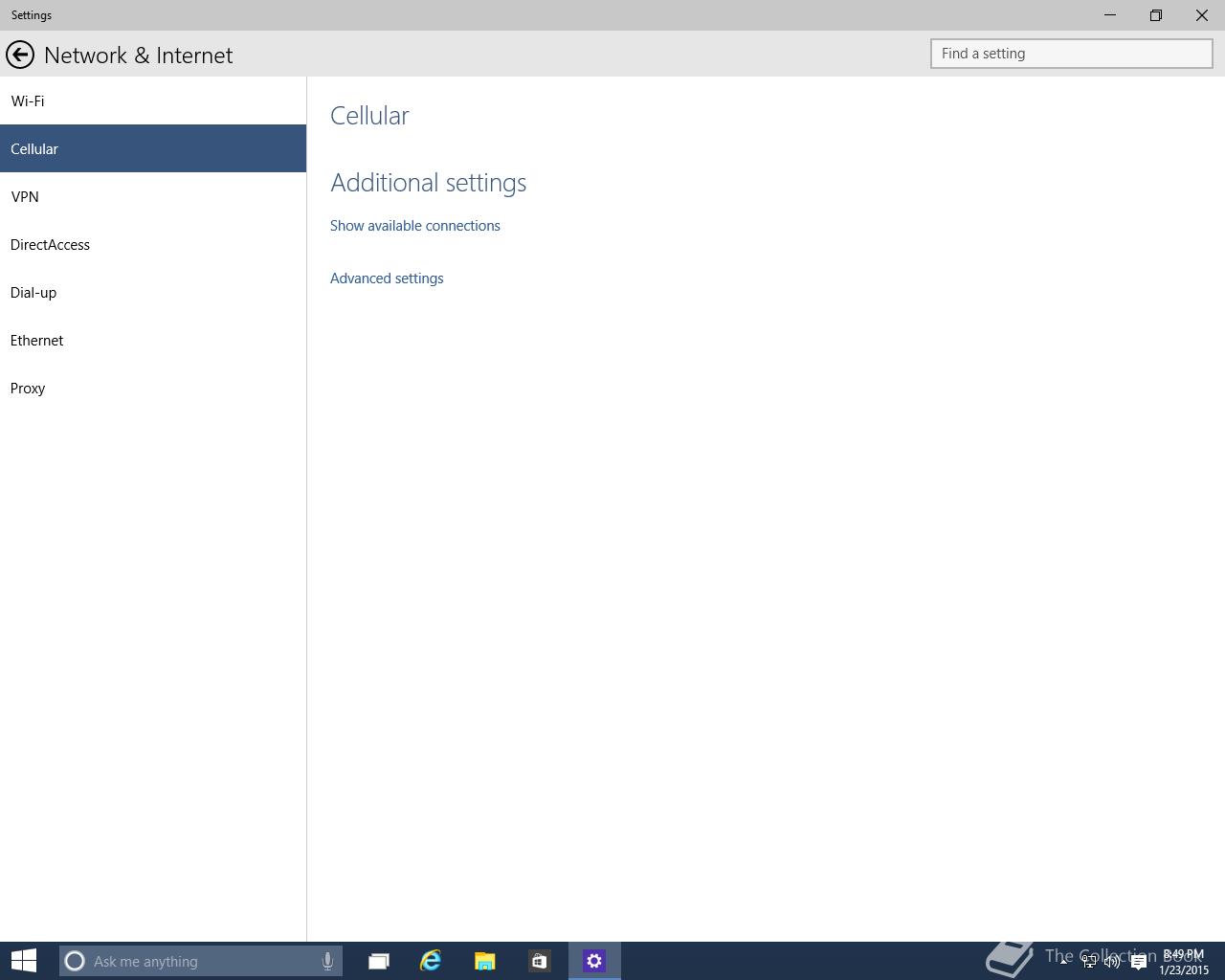
Task: Click the Ask me anything search field
Action: click(201, 961)
